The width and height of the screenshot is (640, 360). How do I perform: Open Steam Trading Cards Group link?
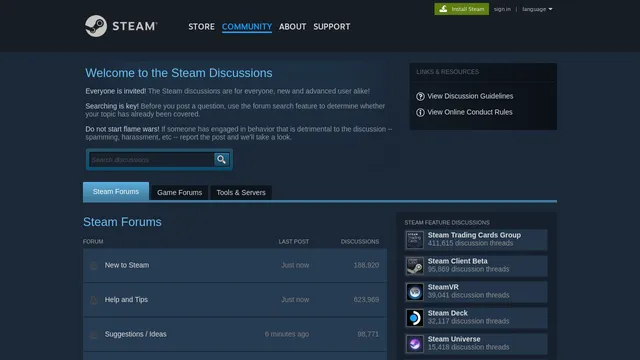474,235
